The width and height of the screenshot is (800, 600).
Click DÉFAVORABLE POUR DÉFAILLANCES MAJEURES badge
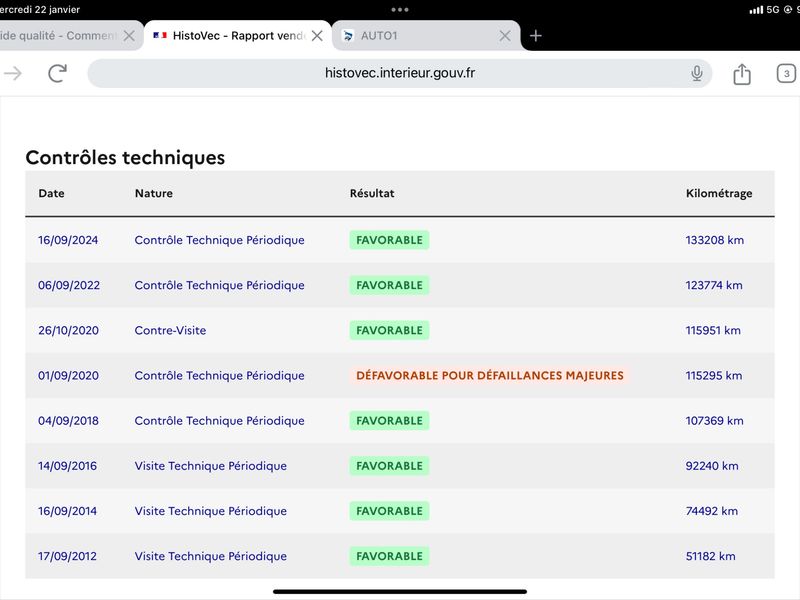490,376
